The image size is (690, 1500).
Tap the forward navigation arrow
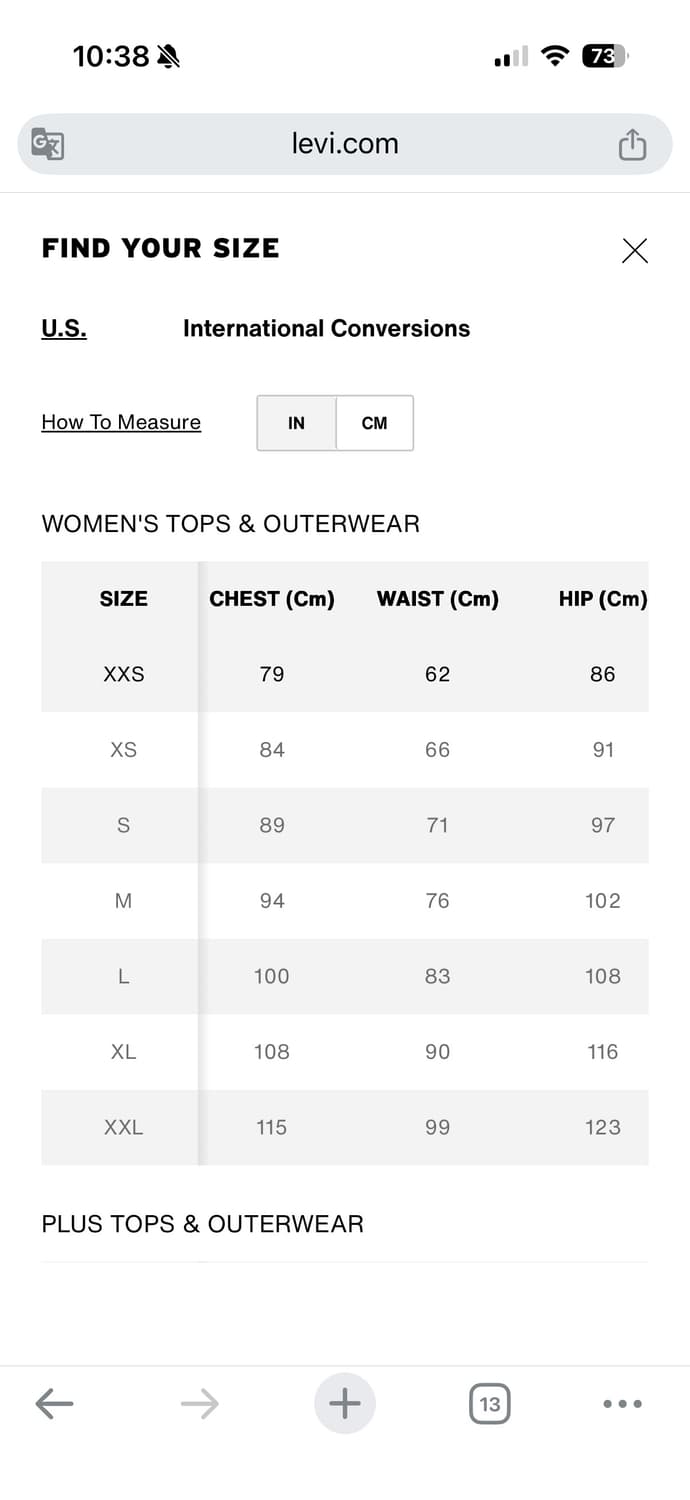point(200,1404)
